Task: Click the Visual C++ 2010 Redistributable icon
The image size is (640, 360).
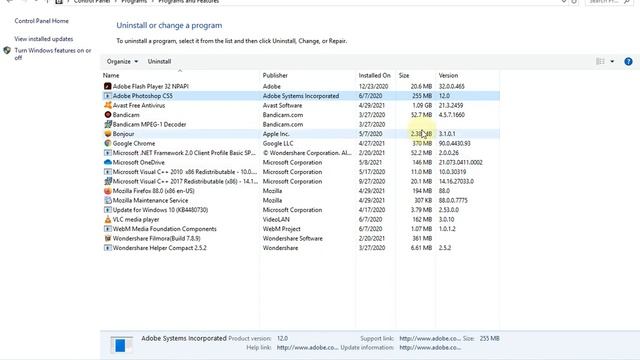Action: (x=108, y=172)
